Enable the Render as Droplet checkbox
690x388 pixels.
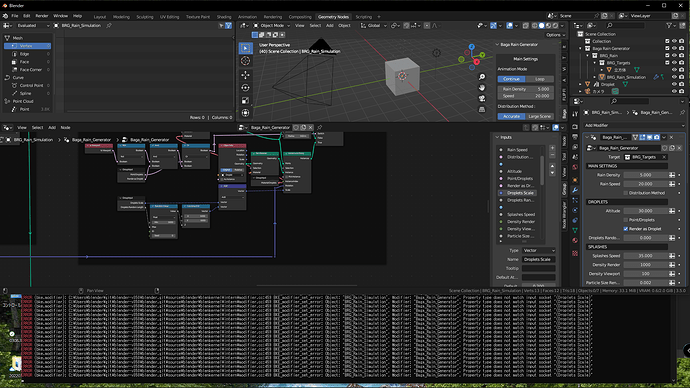tap(626, 229)
